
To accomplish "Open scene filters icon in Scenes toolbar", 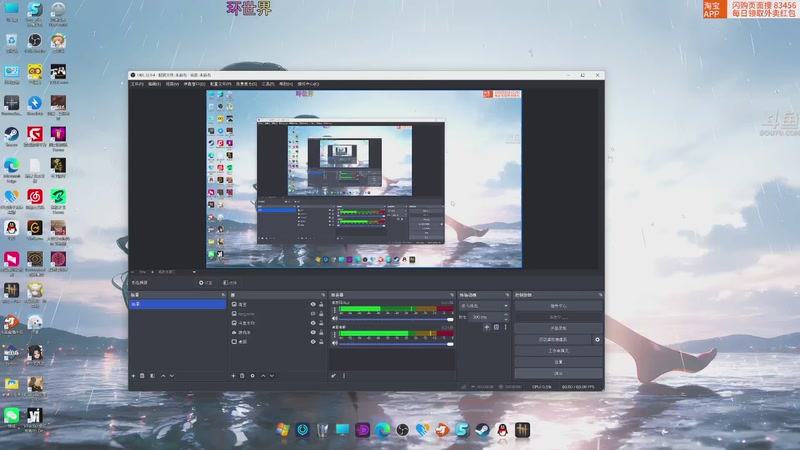I will tap(153, 376).
